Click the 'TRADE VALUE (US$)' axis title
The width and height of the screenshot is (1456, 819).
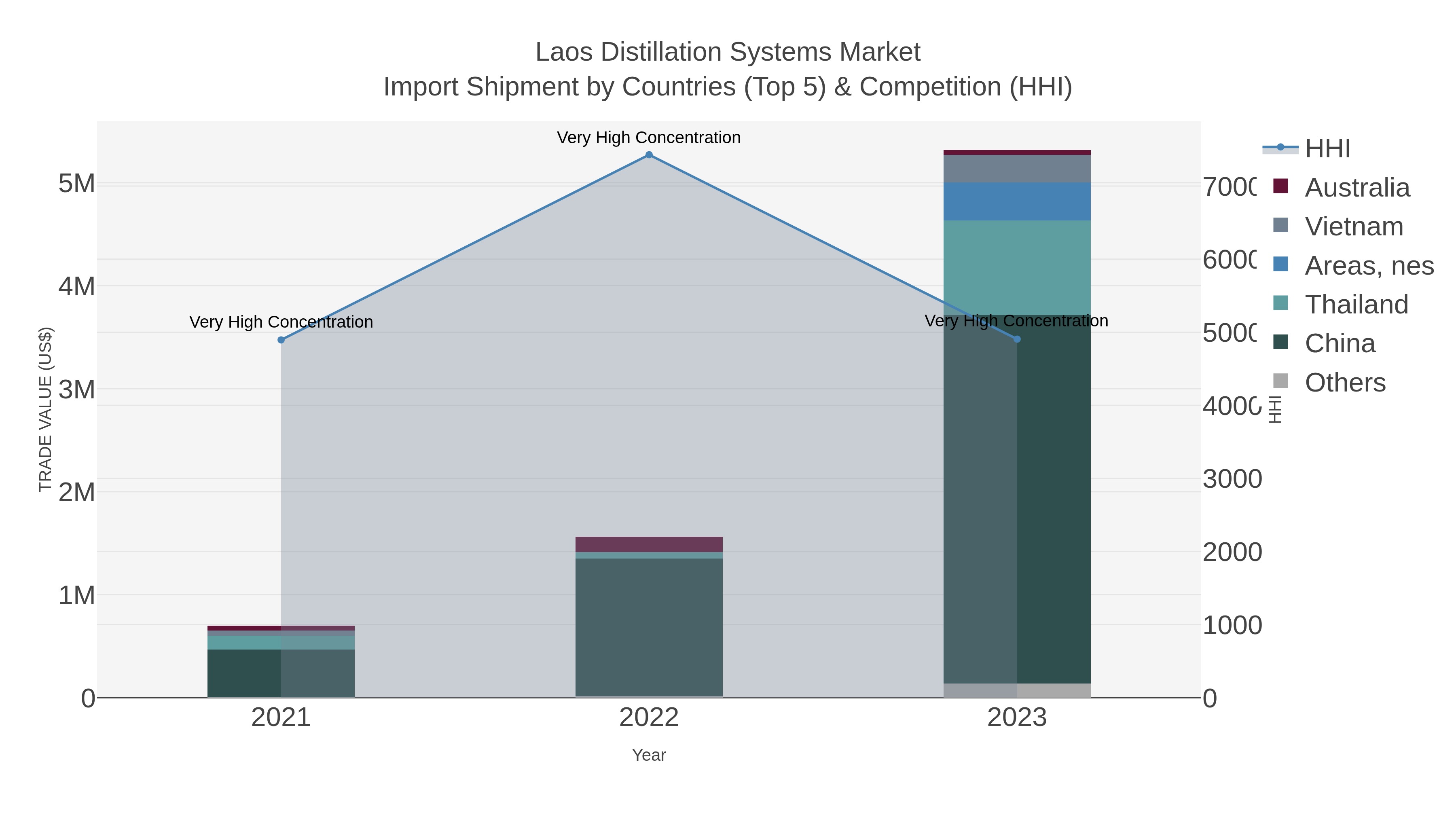click(x=45, y=409)
